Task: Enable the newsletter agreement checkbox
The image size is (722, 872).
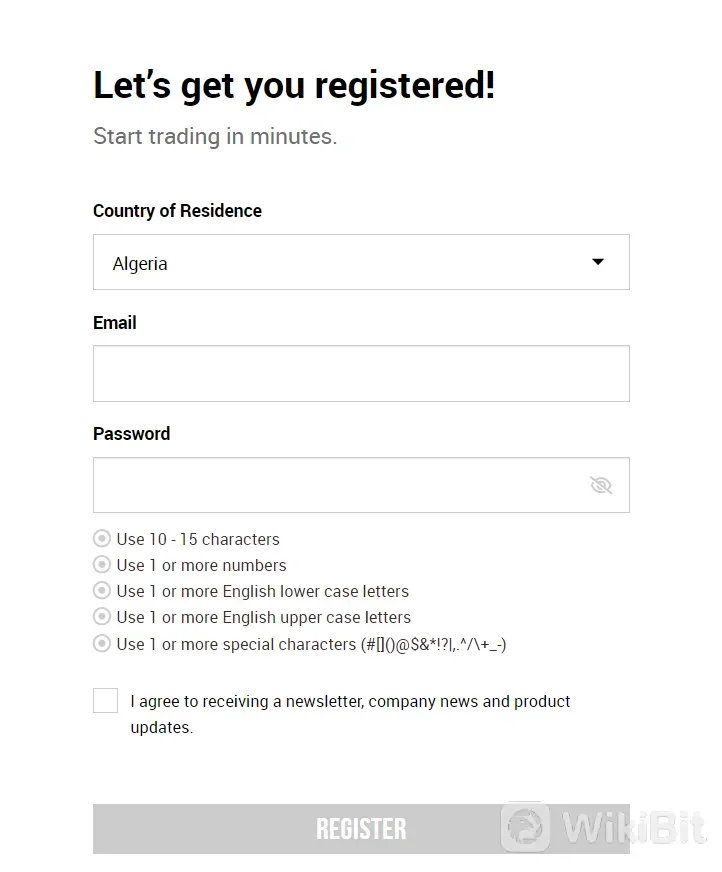Action: point(105,700)
